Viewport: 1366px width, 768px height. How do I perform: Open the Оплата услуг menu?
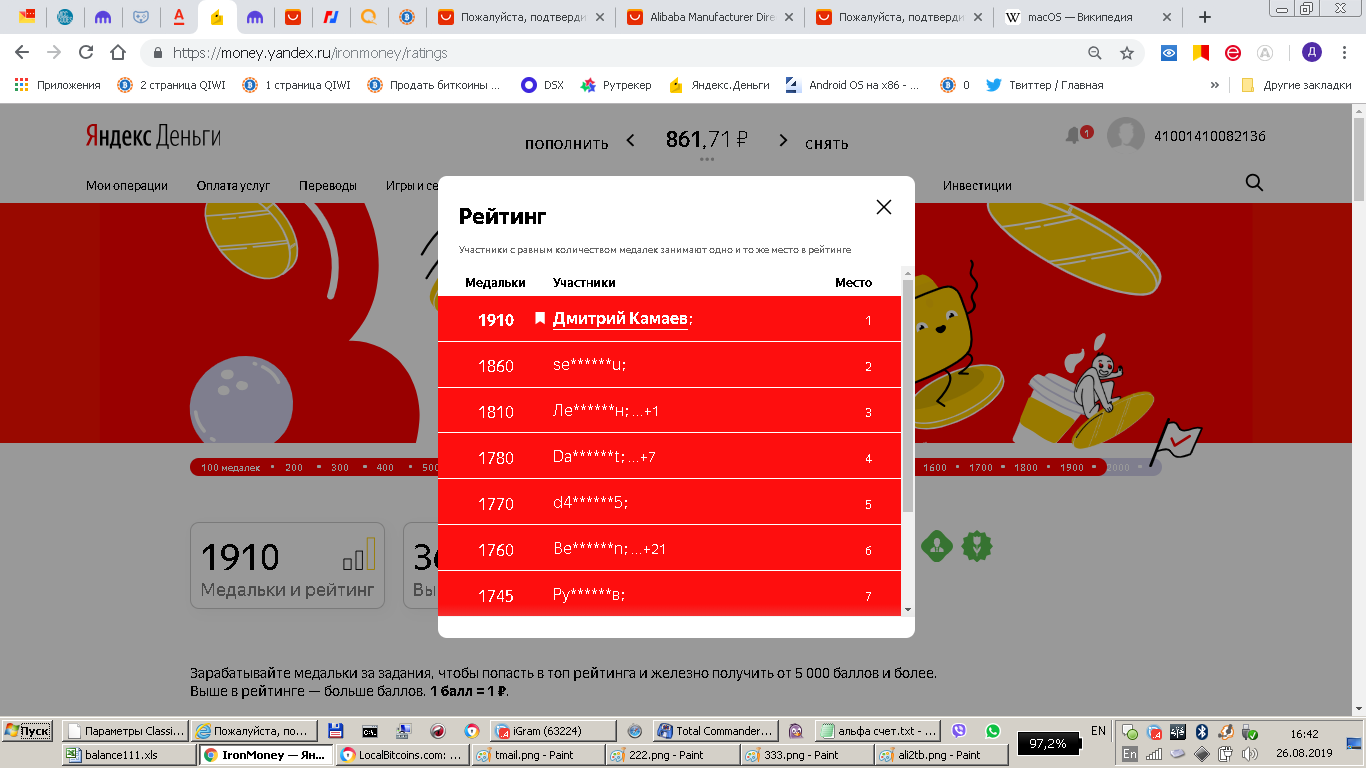pyautogui.click(x=233, y=185)
